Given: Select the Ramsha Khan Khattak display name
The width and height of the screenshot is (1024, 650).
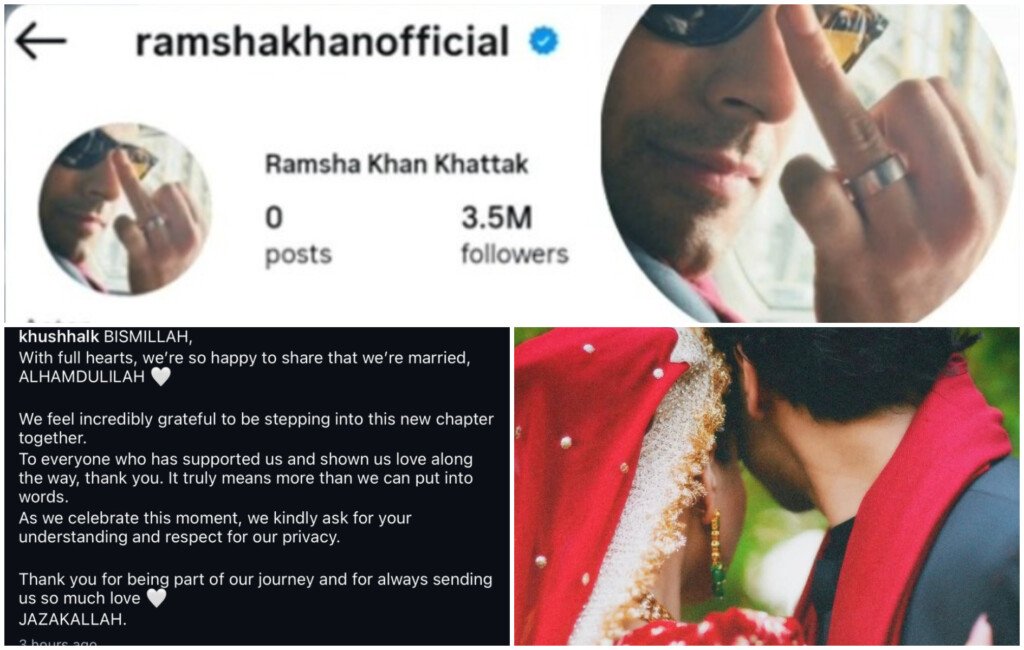Looking at the screenshot, I should coord(396,164).
